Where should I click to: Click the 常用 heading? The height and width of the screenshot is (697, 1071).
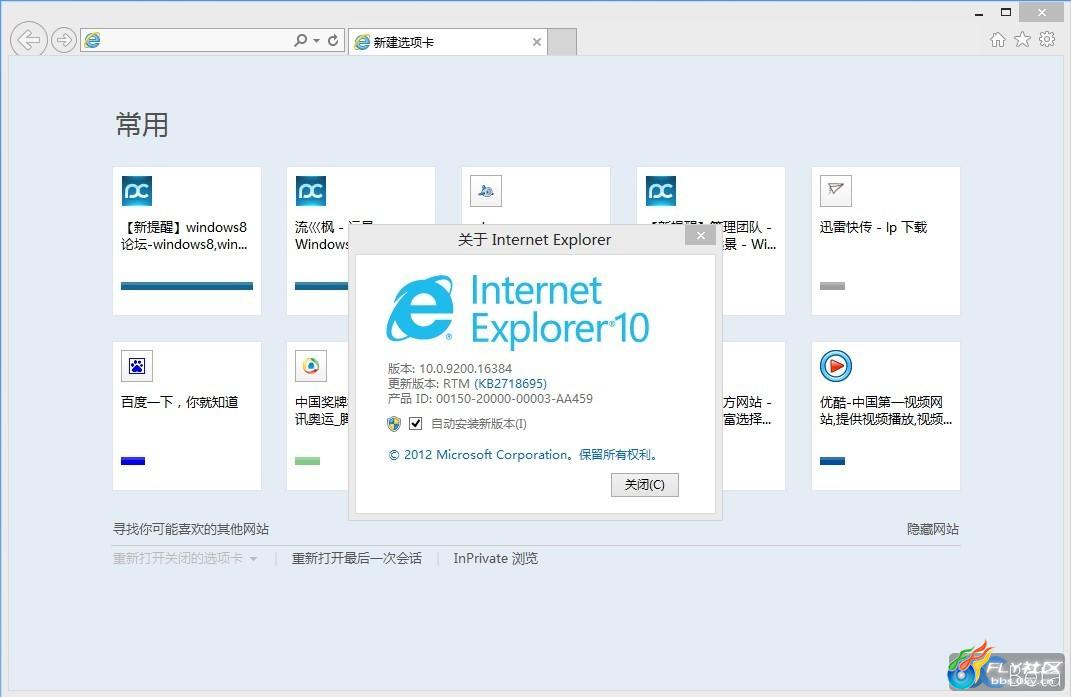tap(141, 125)
